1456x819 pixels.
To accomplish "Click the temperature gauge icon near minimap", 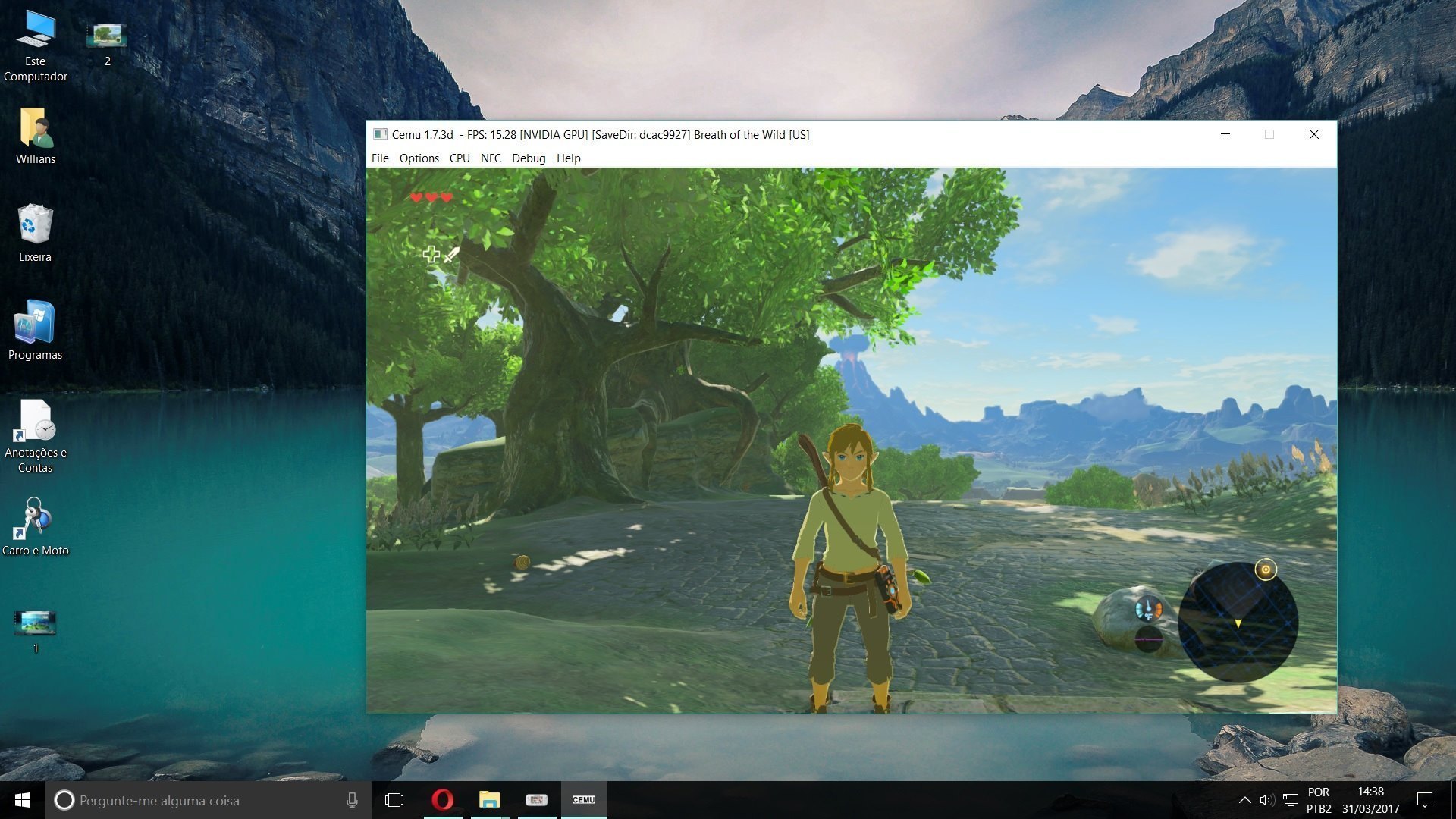I will (x=1148, y=609).
